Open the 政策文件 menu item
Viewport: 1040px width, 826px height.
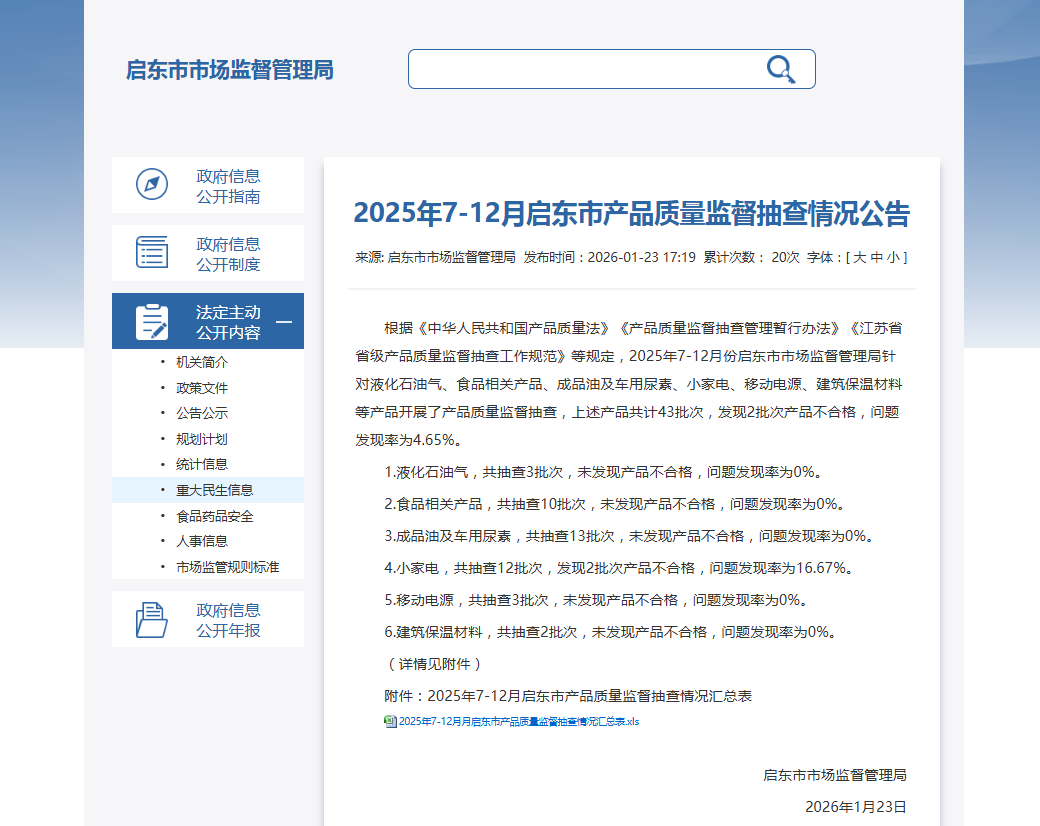pyautogui.click(x=202, y=388)
